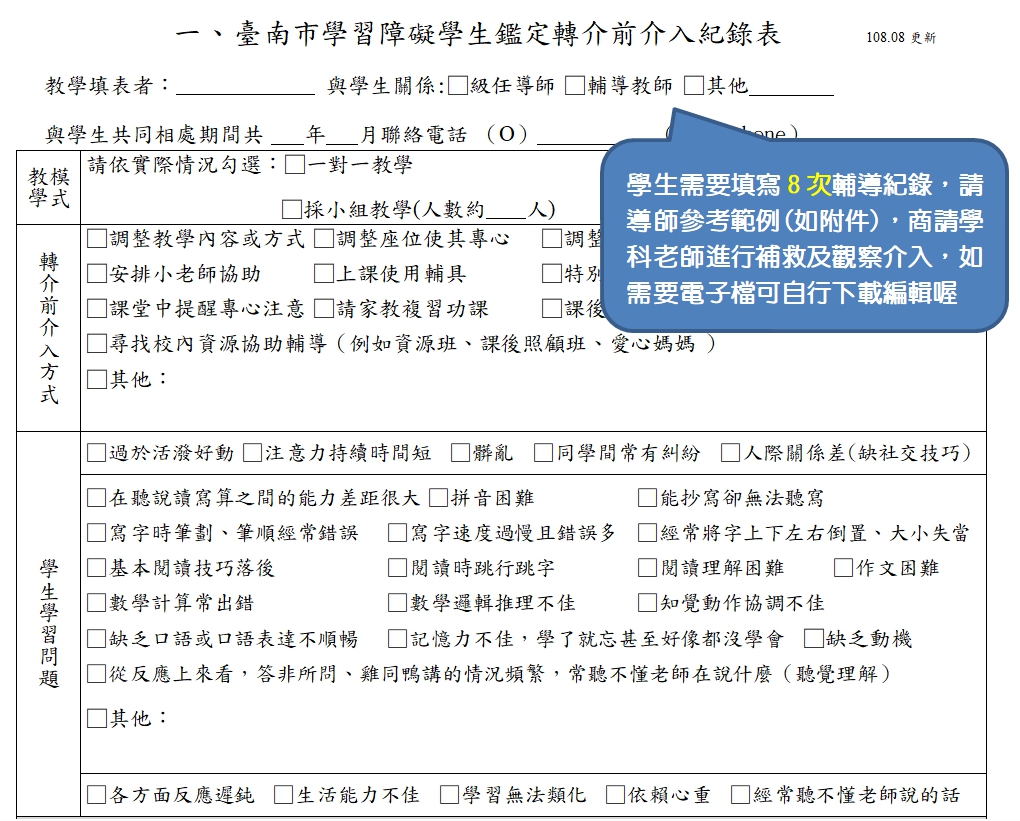Tick 基本閱讀技巧落後 checkbox

pyautogui.click(x=97, y=568)
